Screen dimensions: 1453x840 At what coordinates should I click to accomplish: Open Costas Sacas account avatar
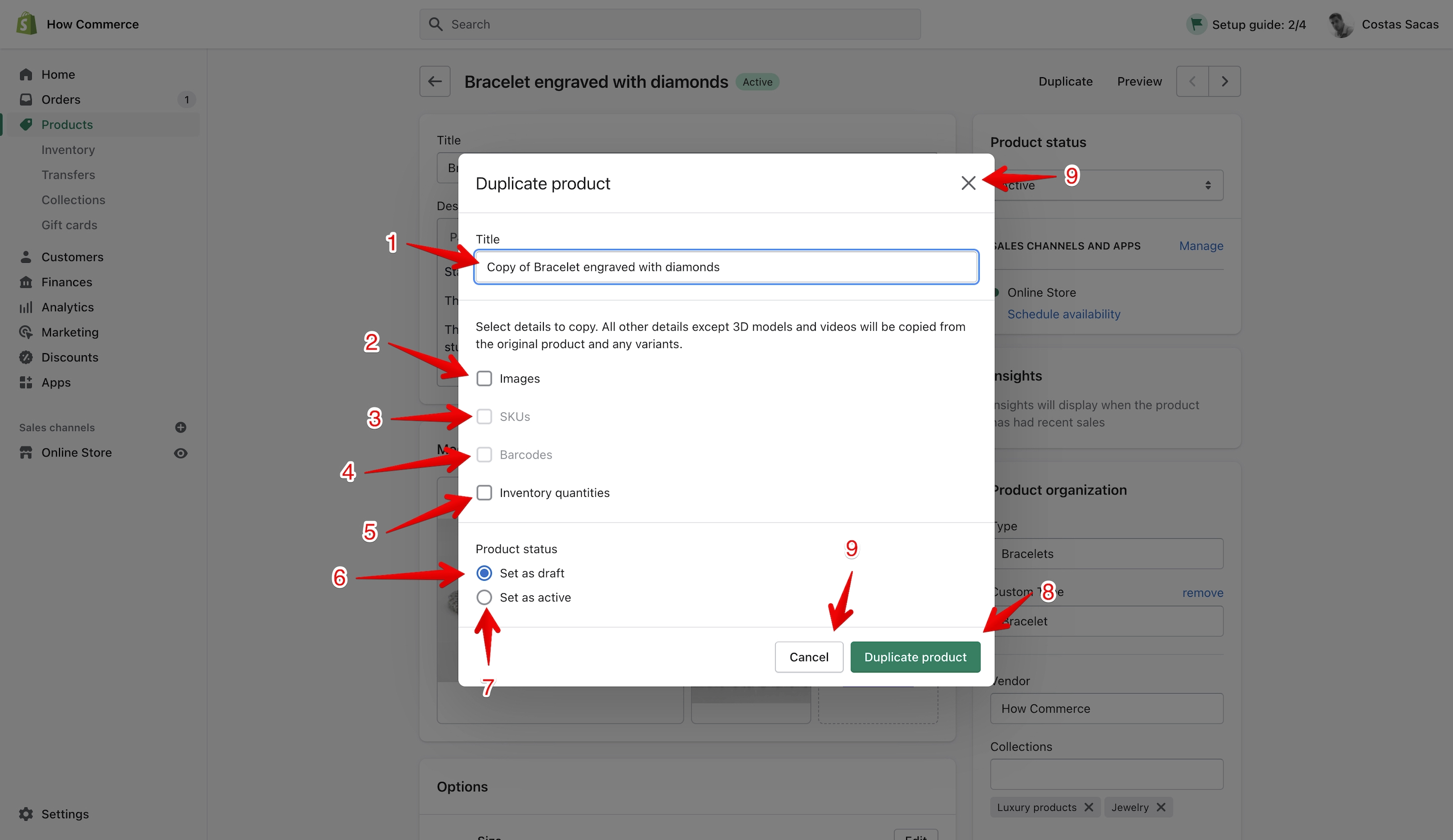coord(1341,24)
